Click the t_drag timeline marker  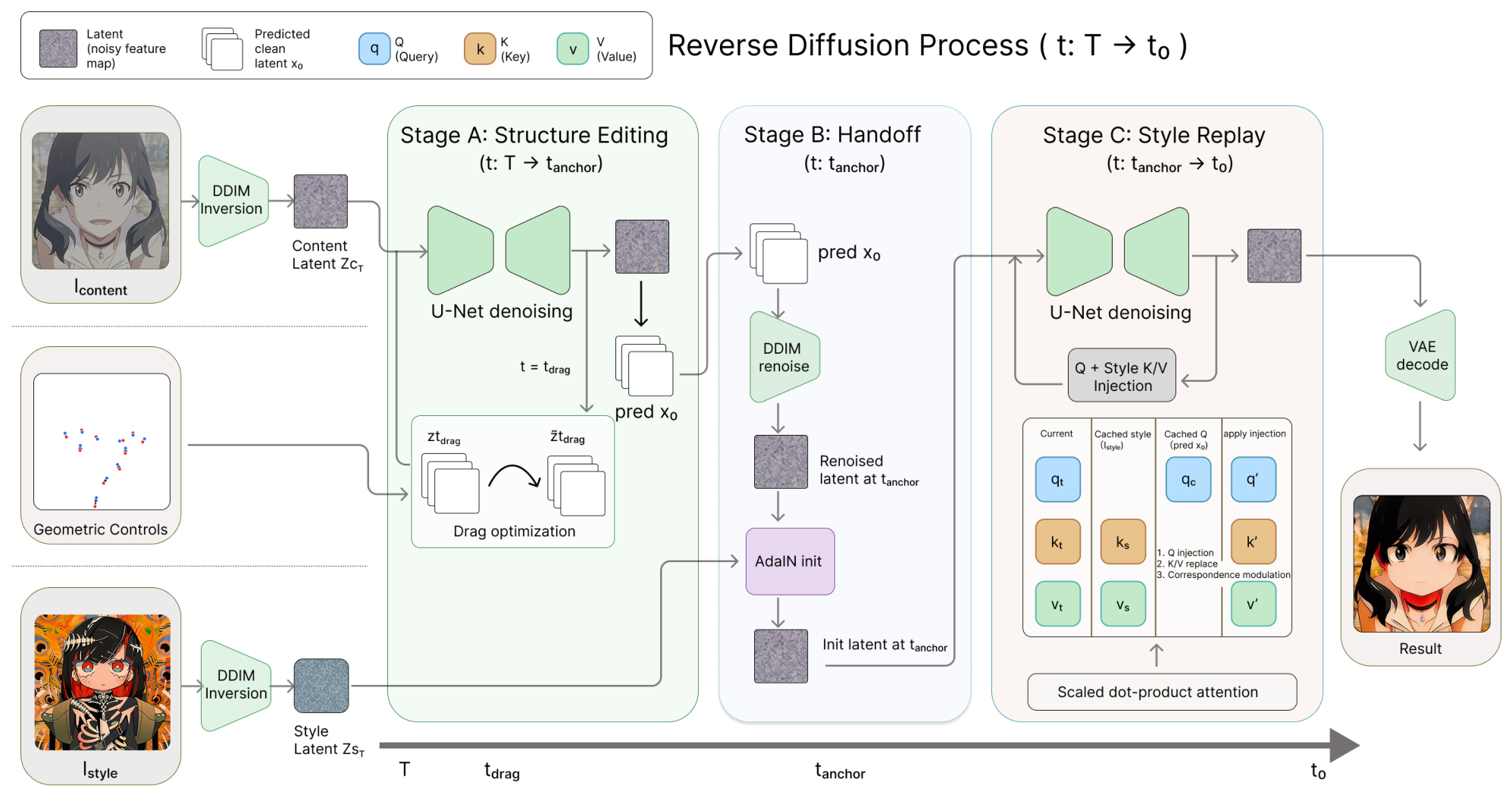click(x=502, y=771)
